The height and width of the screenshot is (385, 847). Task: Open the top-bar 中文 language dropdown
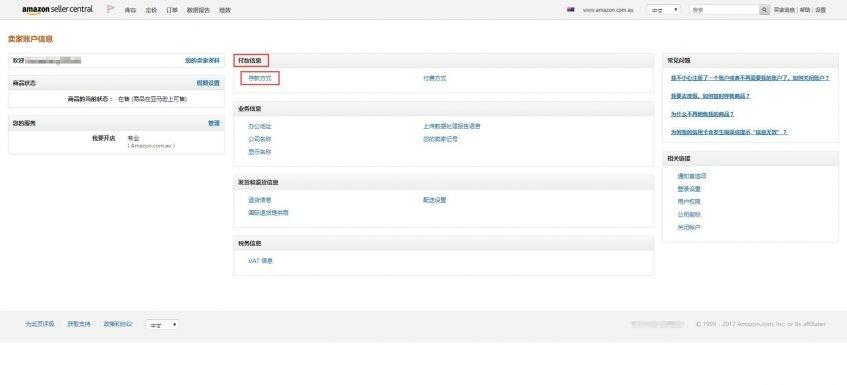pos(663,10)
